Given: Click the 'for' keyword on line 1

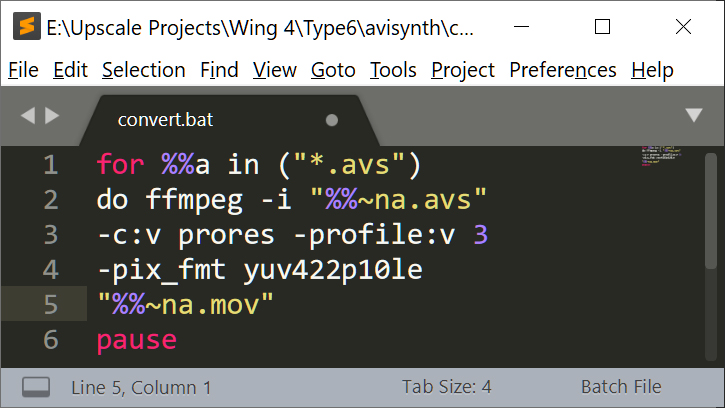Looking at the screenshot, I should [121, 164].
